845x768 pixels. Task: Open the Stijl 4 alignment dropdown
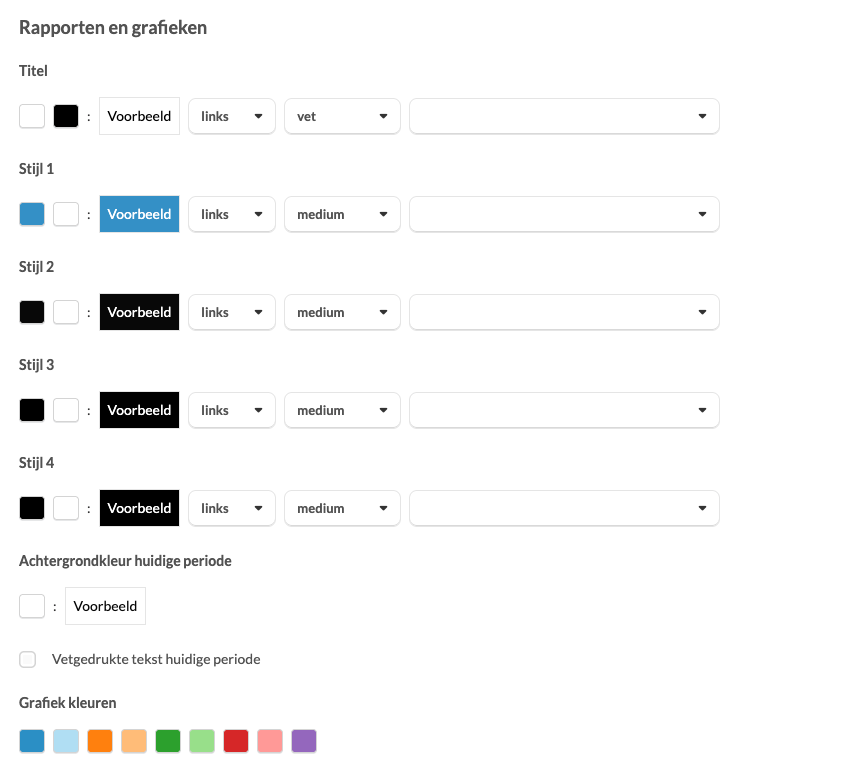[x=232, y=508]
